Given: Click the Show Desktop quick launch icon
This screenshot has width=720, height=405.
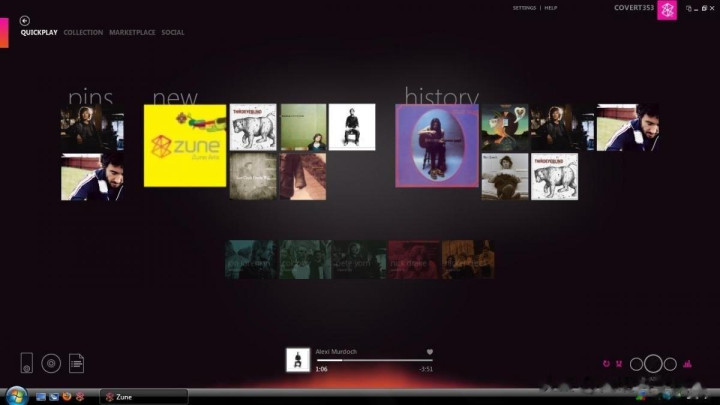Looking at the screenshot, I should [41, 397].
